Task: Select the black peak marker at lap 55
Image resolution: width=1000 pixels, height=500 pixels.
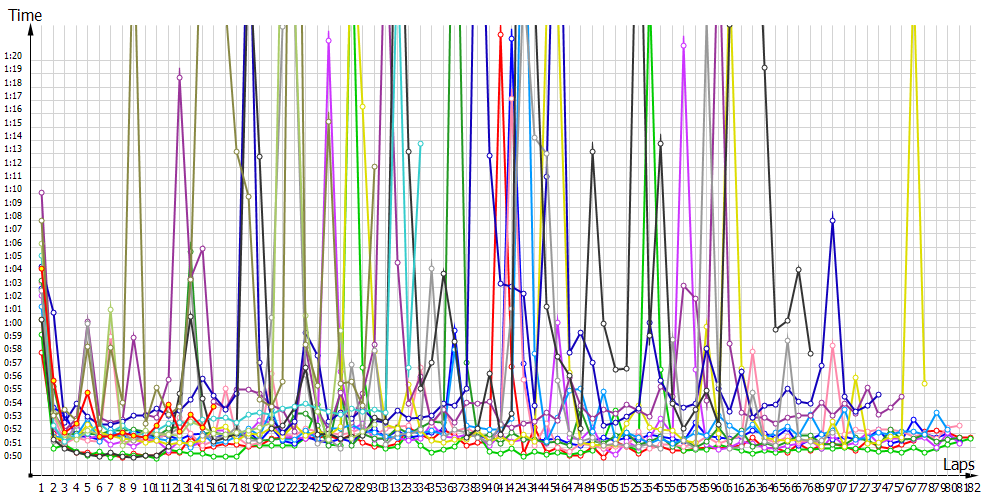Action: (661, 143)
